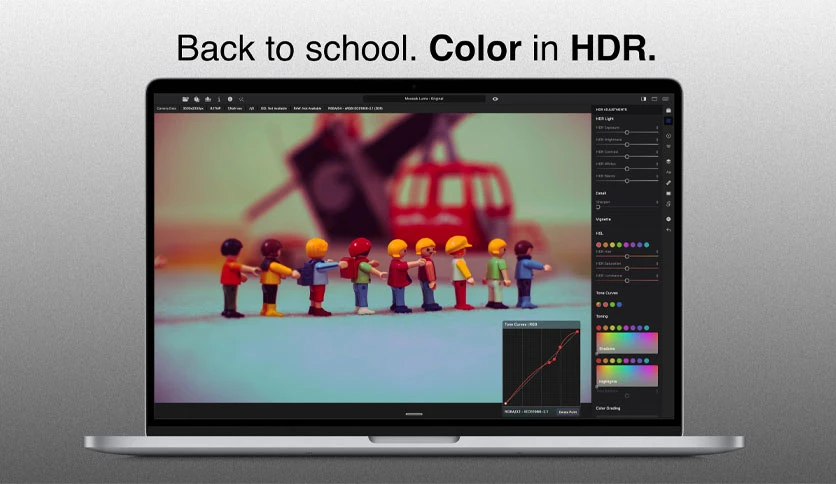Click the document title field in toolbar
Viewport: 836px width, 484px height.
(x=424, y=99)
